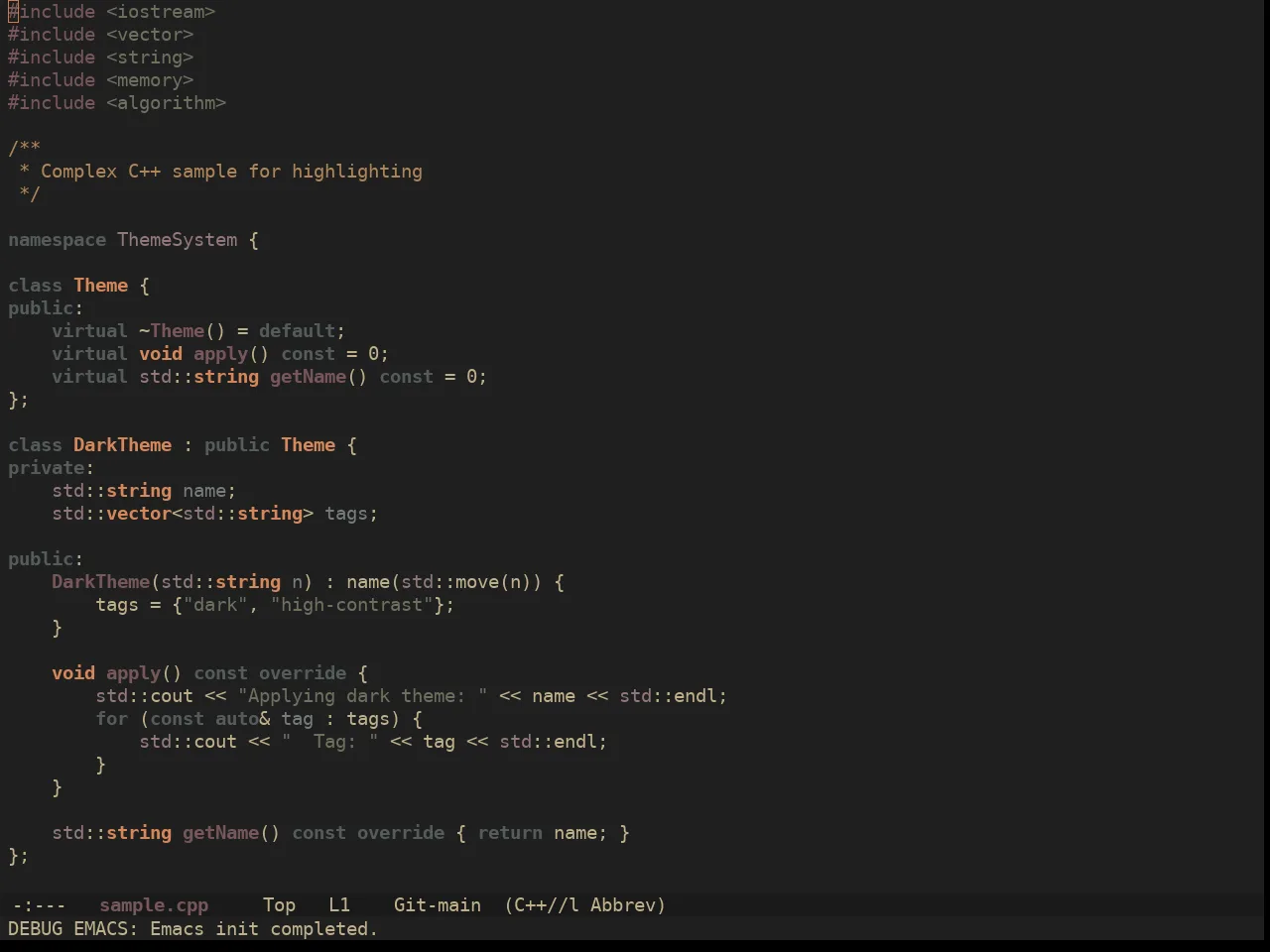Image resolution: width=1270 pixels, height=952 pixels.
Task: Click 'std::endl' on the Applying dark theme line
Action: 668,696
